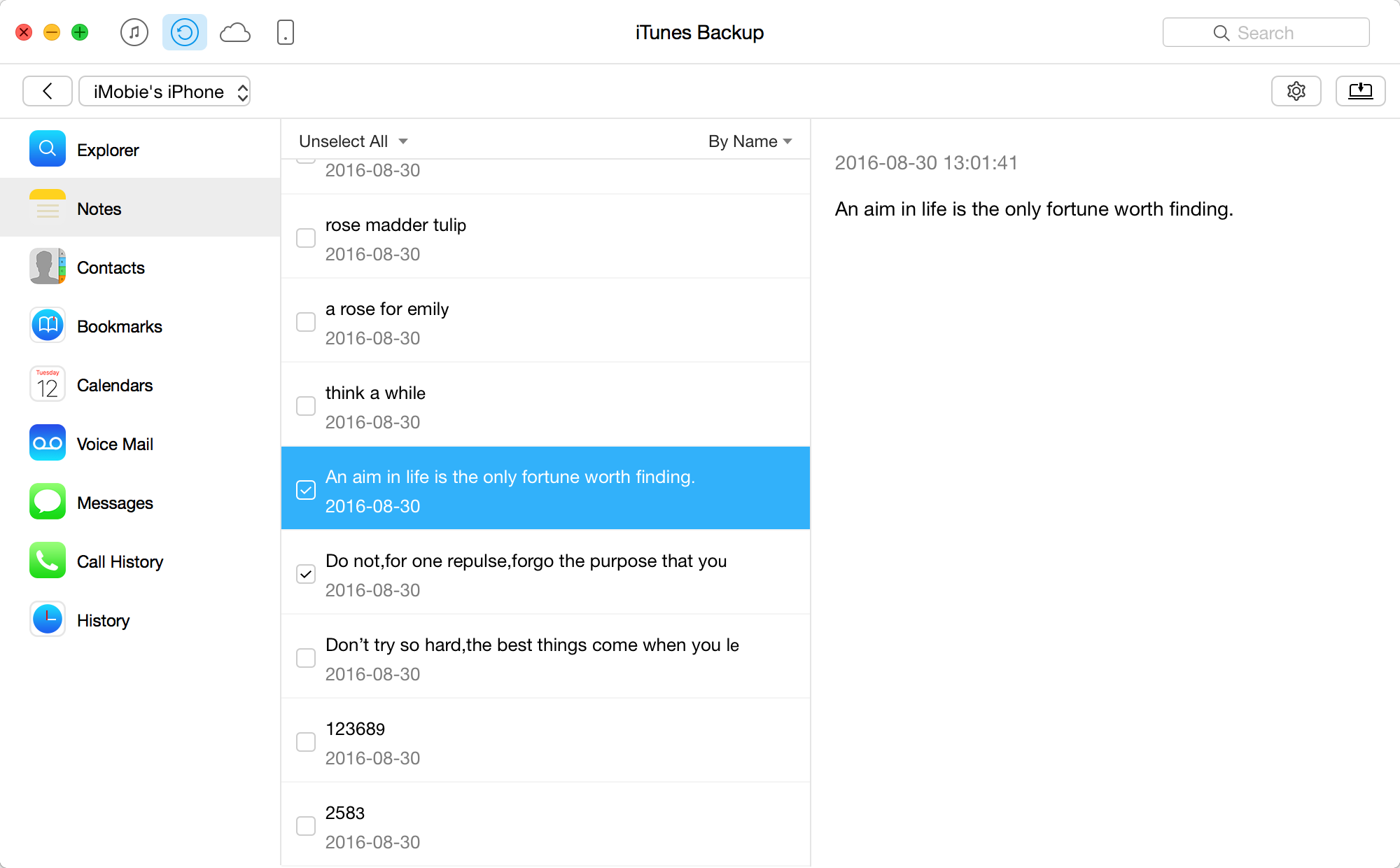Image resolution: width=1400 pixels, height=868 pixels.
Task: Open settings via the gear icon
Action: pos(1296,91)
